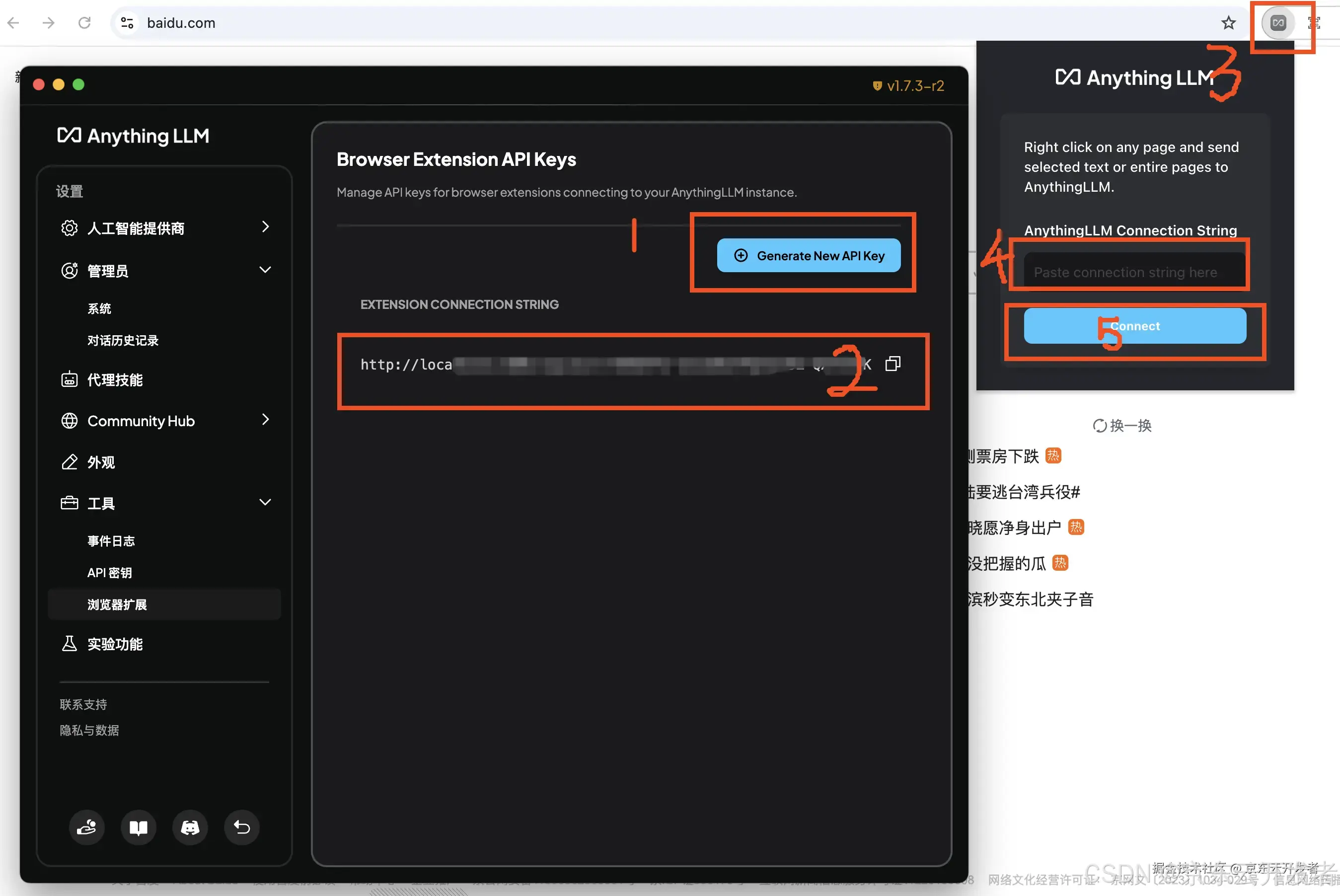Open 对话历史记录 in the sidebar

click(123, 341)
